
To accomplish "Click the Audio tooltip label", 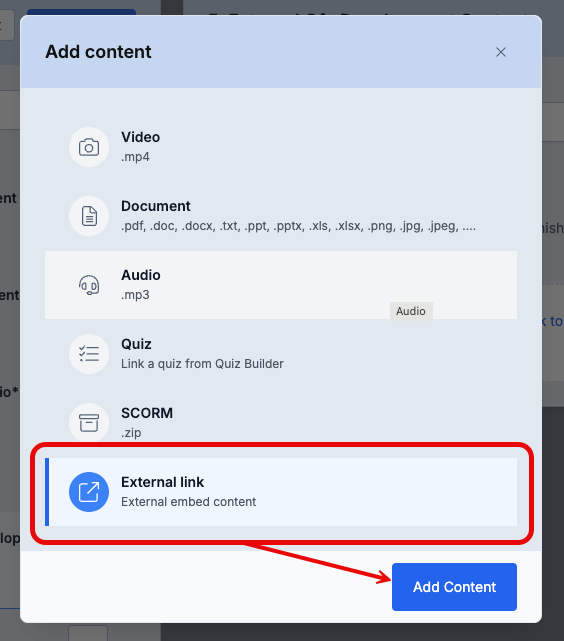I will 411,312.
